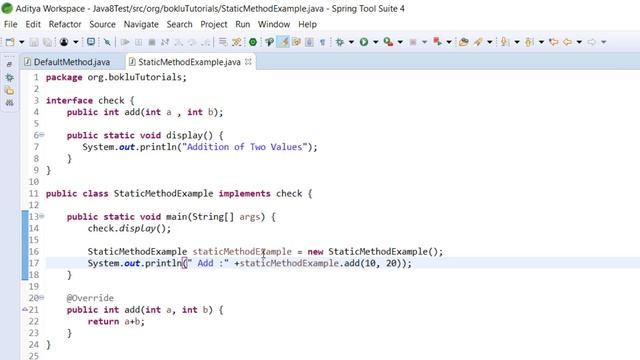Toggle Show Whitespace Characters pilcrow icon
Image resolution: width=640 pixels, height=360 pixels.
pos(322,42)
